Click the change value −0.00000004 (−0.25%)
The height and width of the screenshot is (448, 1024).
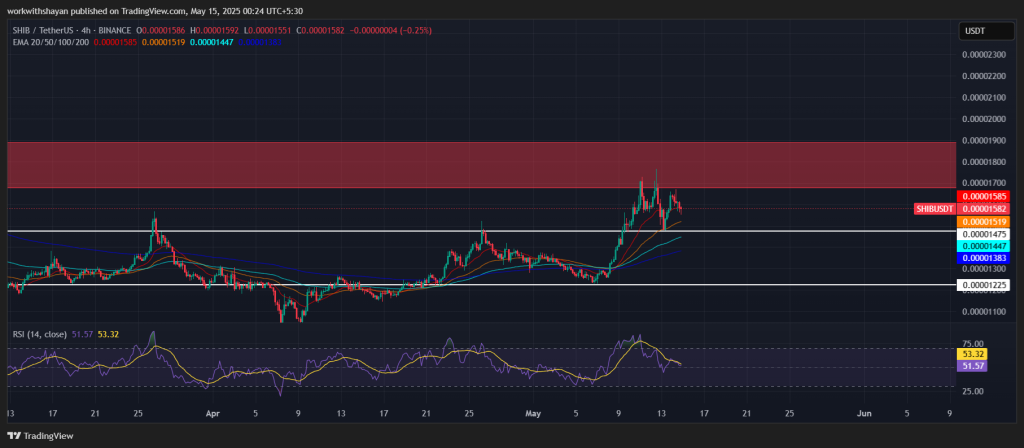click(x=389, y=31)
